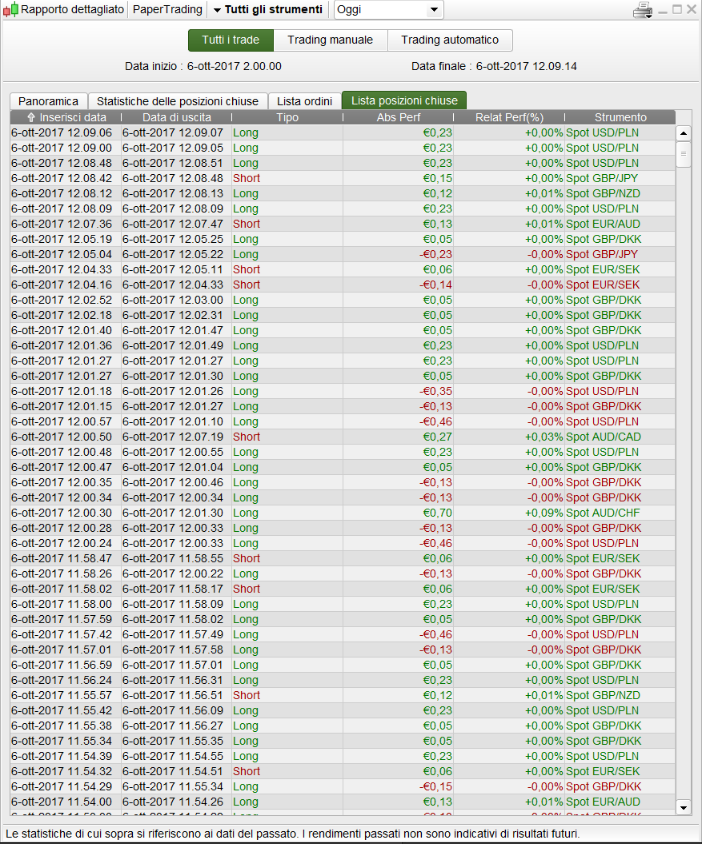This screenshot has height=844, width=702.
Task: Click the '-€0,35' loss value
Action: click(436, 391)
